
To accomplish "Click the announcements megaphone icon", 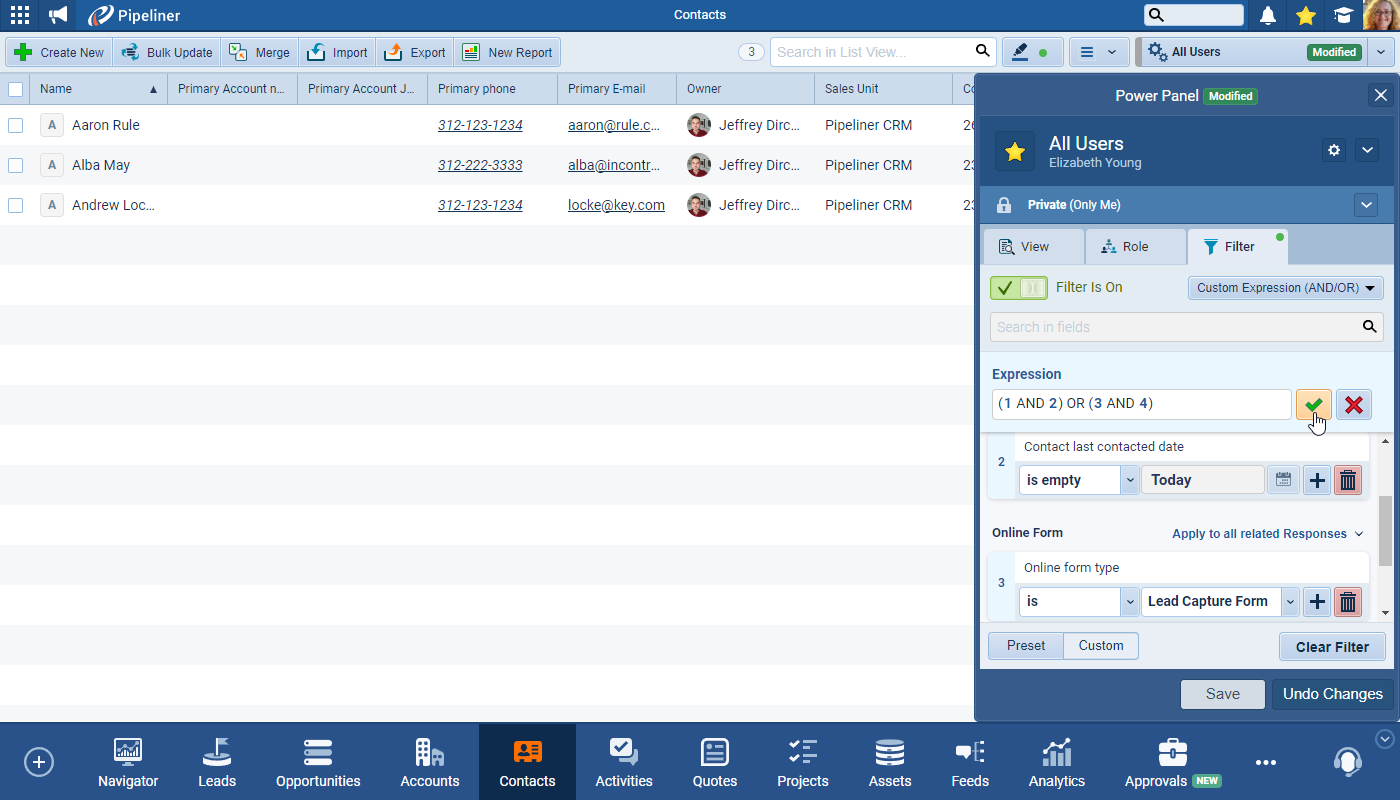I will [59, 15].
